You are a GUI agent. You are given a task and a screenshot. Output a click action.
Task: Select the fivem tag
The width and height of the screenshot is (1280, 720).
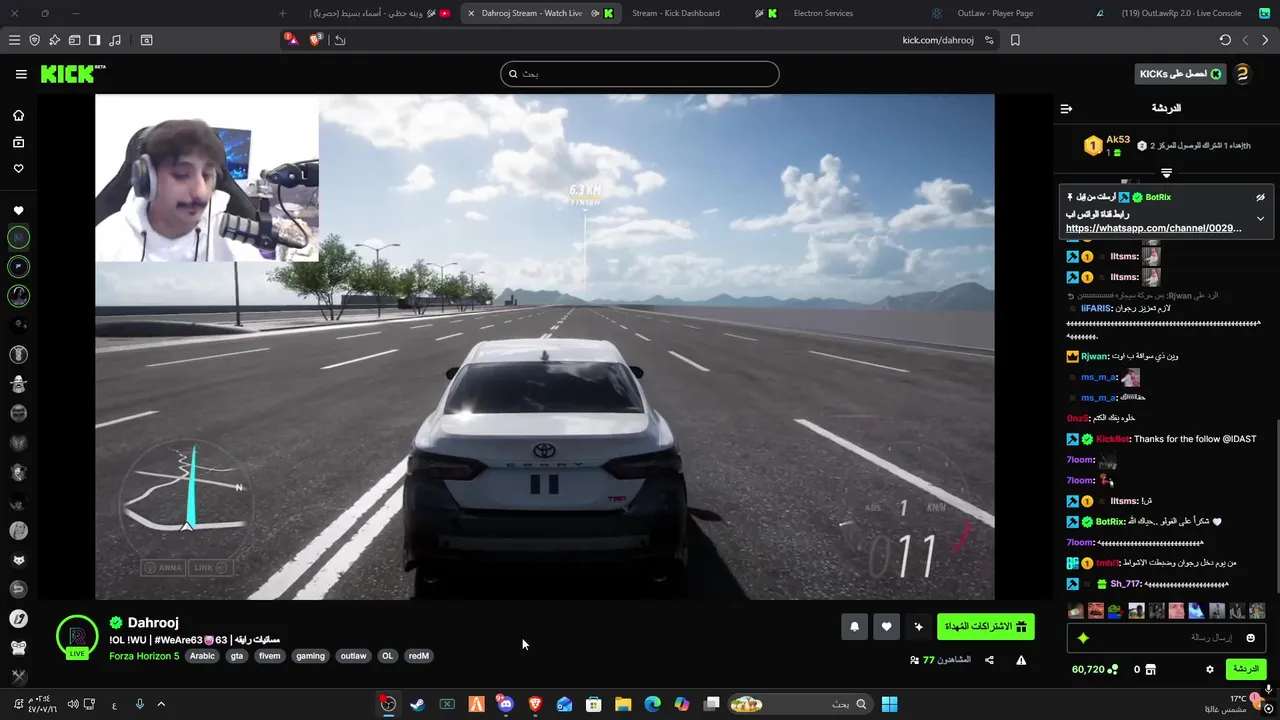coord(270,656)
